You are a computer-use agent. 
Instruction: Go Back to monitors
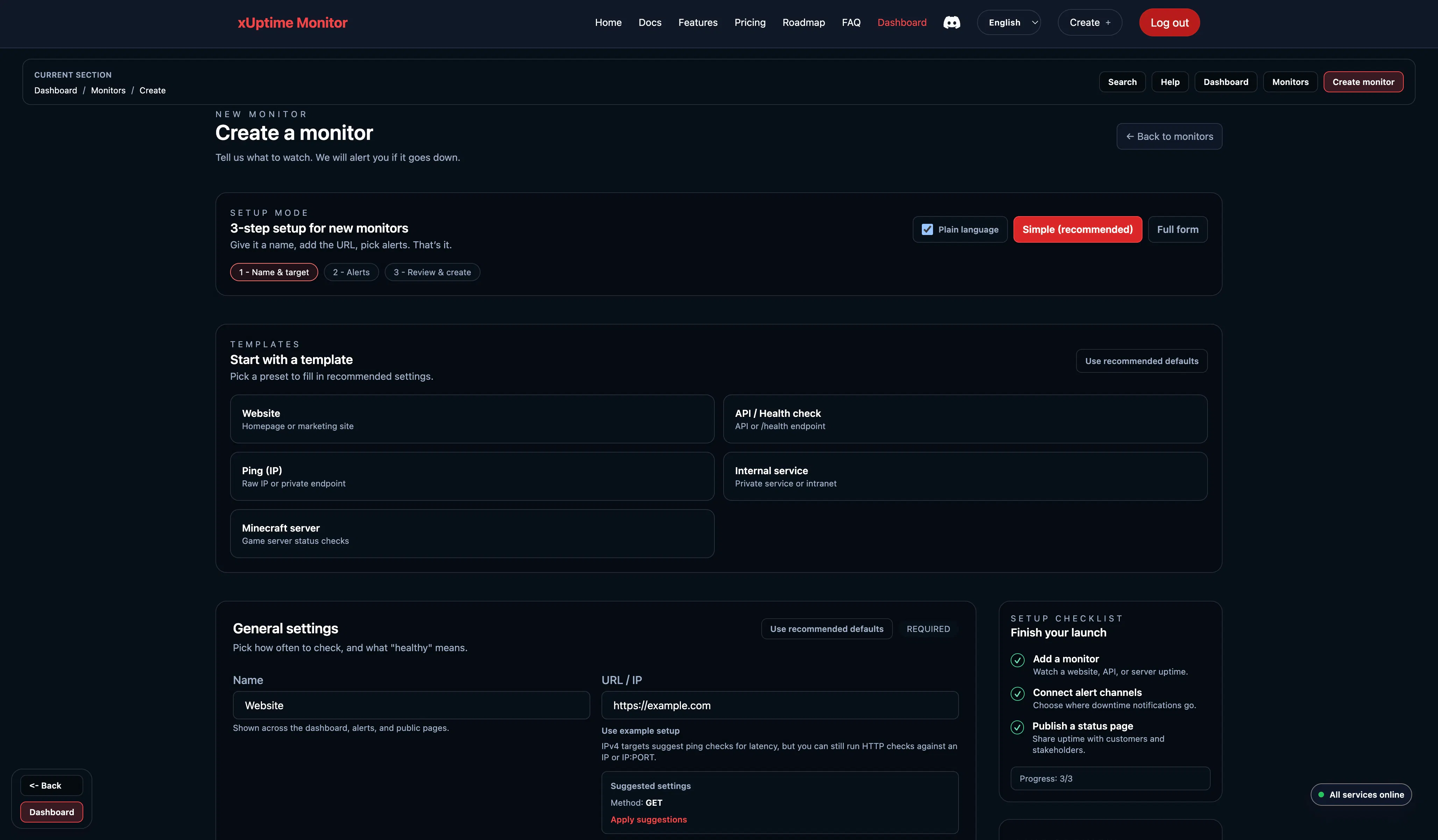[1169, 136]
